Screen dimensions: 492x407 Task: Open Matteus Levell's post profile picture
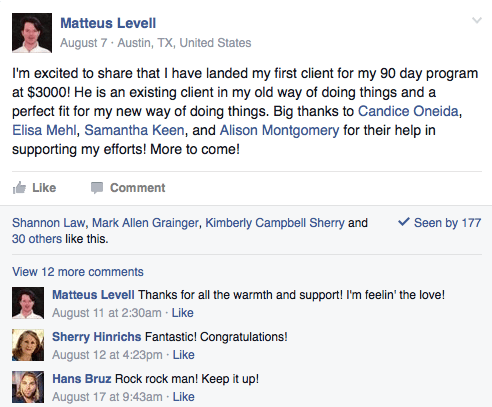[32, 33]
